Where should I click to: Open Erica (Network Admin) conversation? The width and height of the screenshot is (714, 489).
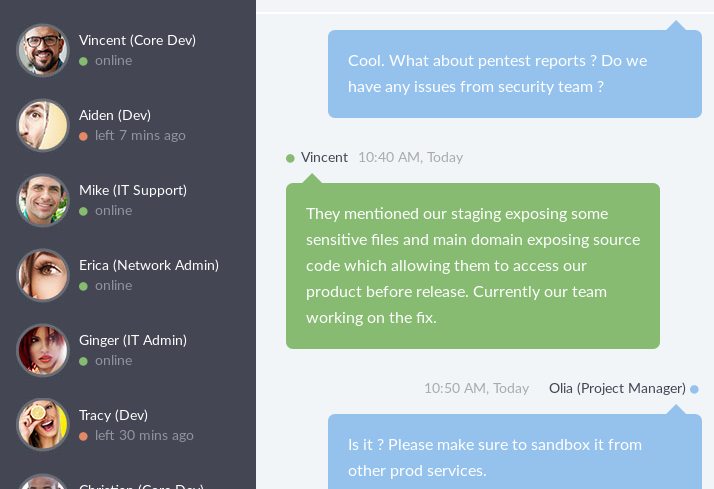(x=149, y=265)
